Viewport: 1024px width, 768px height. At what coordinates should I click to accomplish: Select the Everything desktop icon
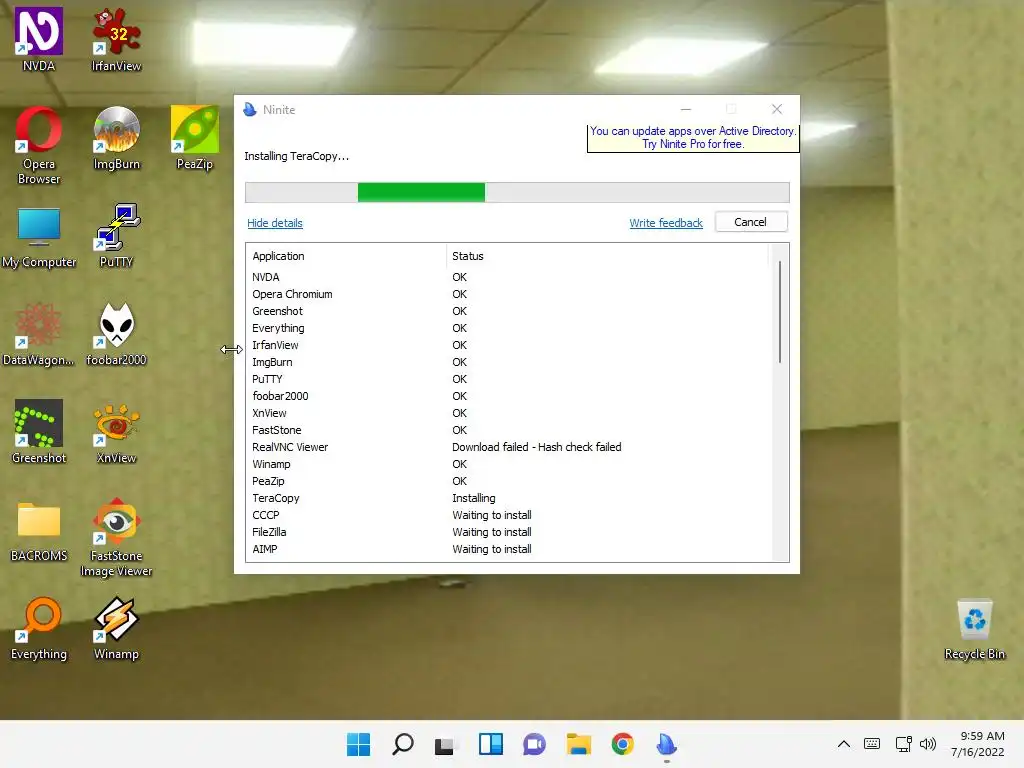click(x=39, y=628)
